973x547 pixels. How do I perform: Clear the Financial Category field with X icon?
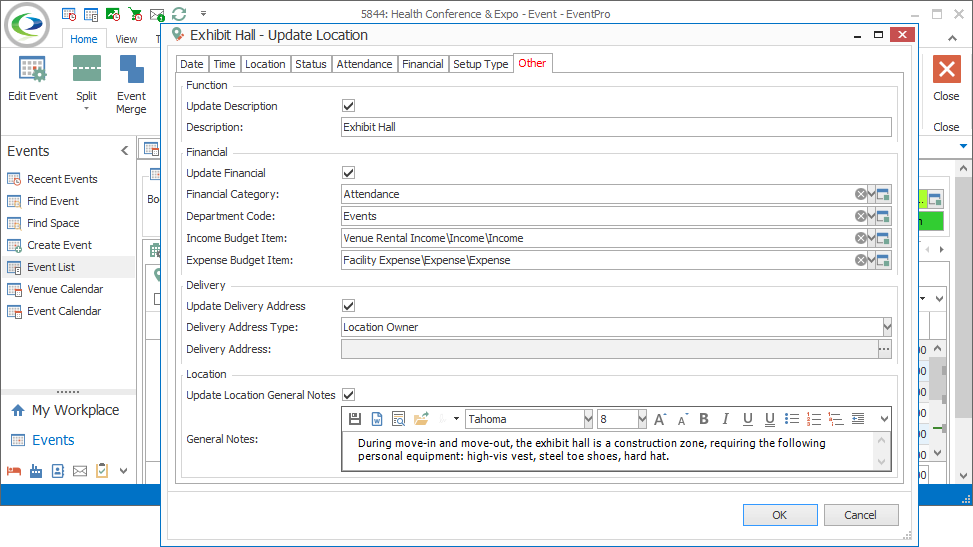click(860, 194)
